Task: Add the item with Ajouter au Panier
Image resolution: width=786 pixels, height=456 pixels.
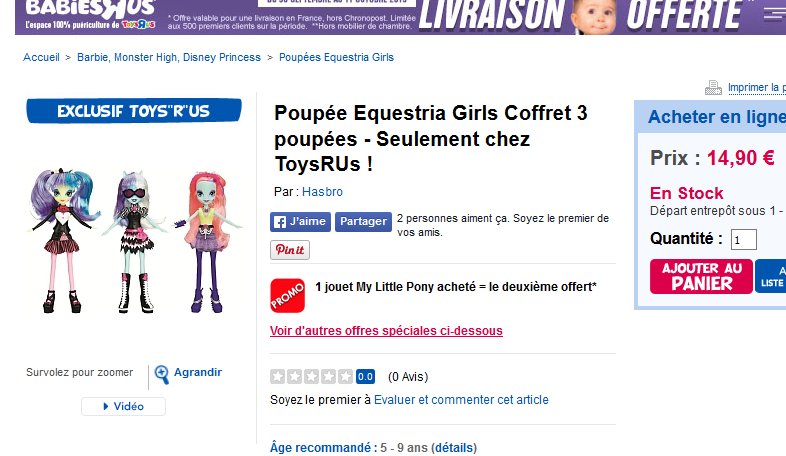Action: pos(701,276)
